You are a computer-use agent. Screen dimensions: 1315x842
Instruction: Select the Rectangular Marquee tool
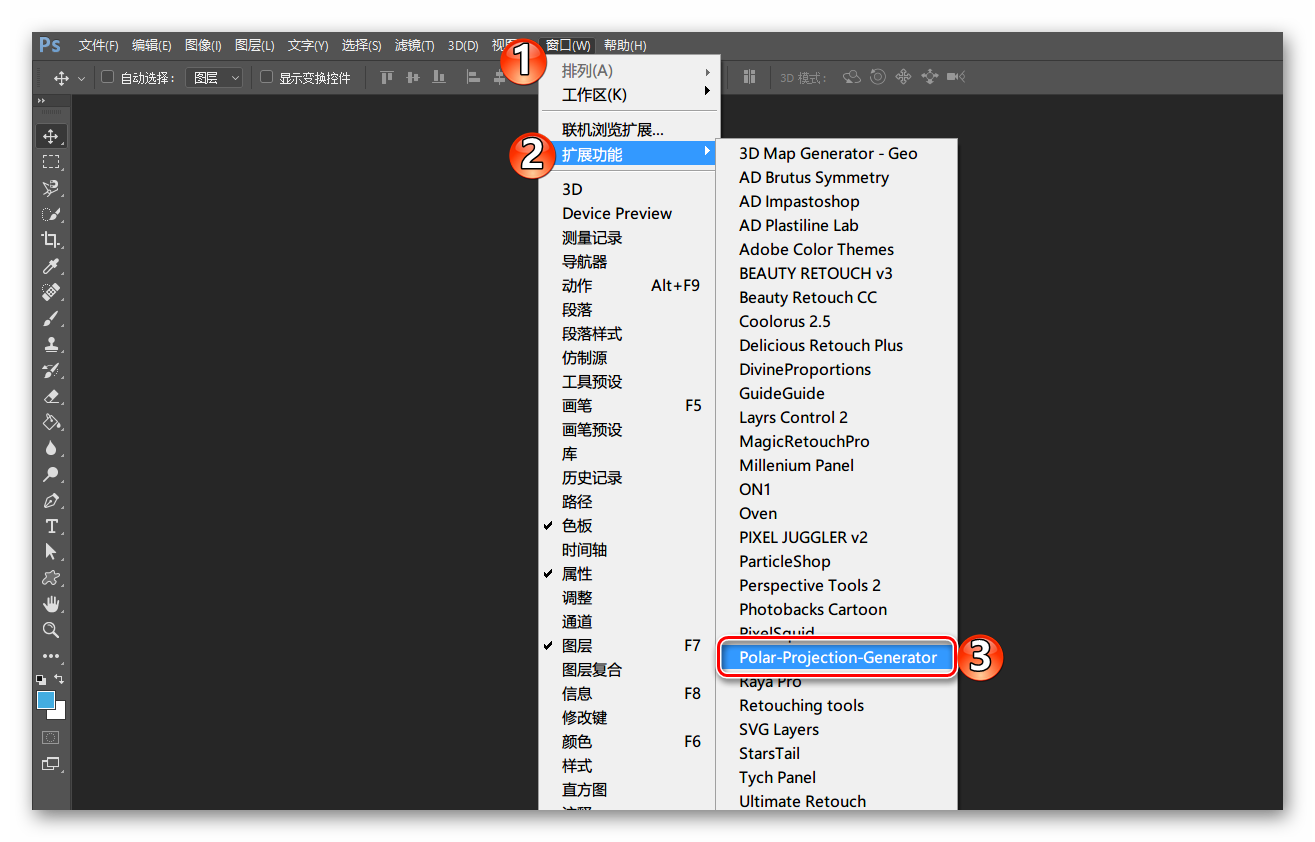tap(51, 162)
